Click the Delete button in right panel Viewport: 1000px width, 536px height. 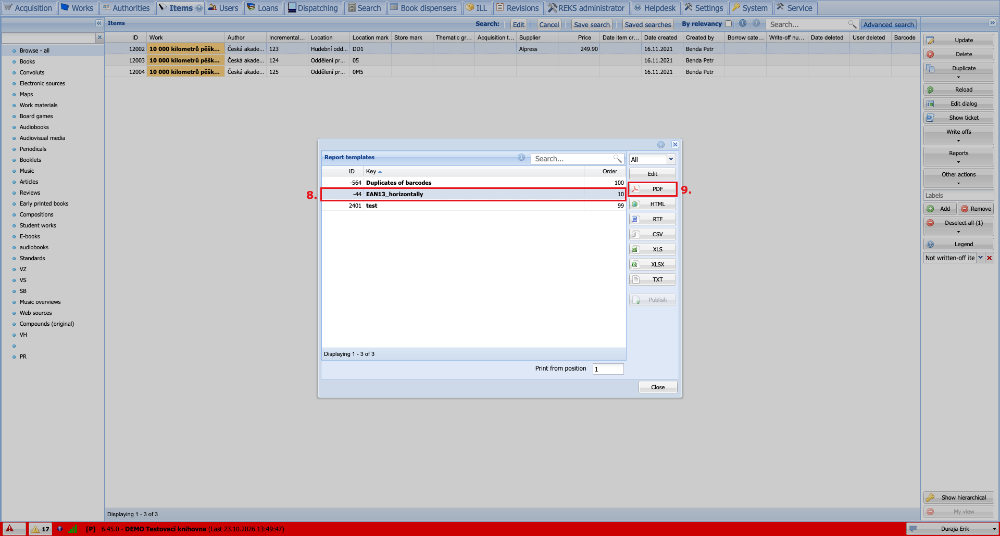pyautogui.click(x=959, y=54)
